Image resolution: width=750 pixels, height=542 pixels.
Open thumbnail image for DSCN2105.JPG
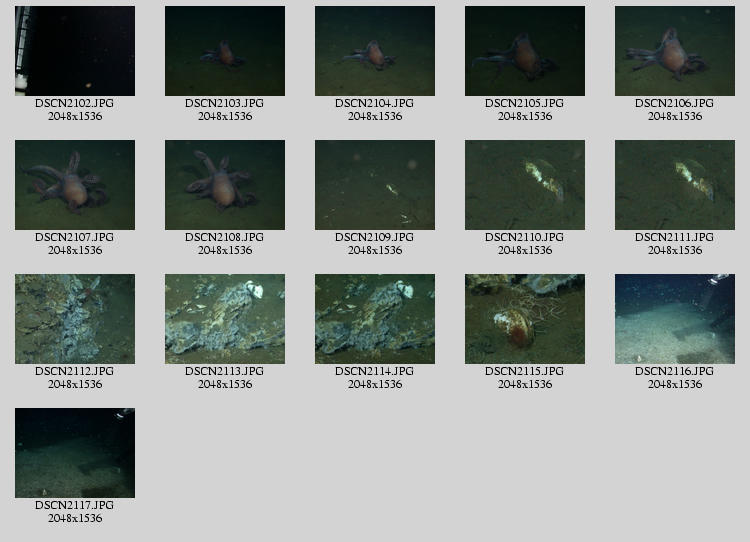pyautogui.click(x=525, y=51)
